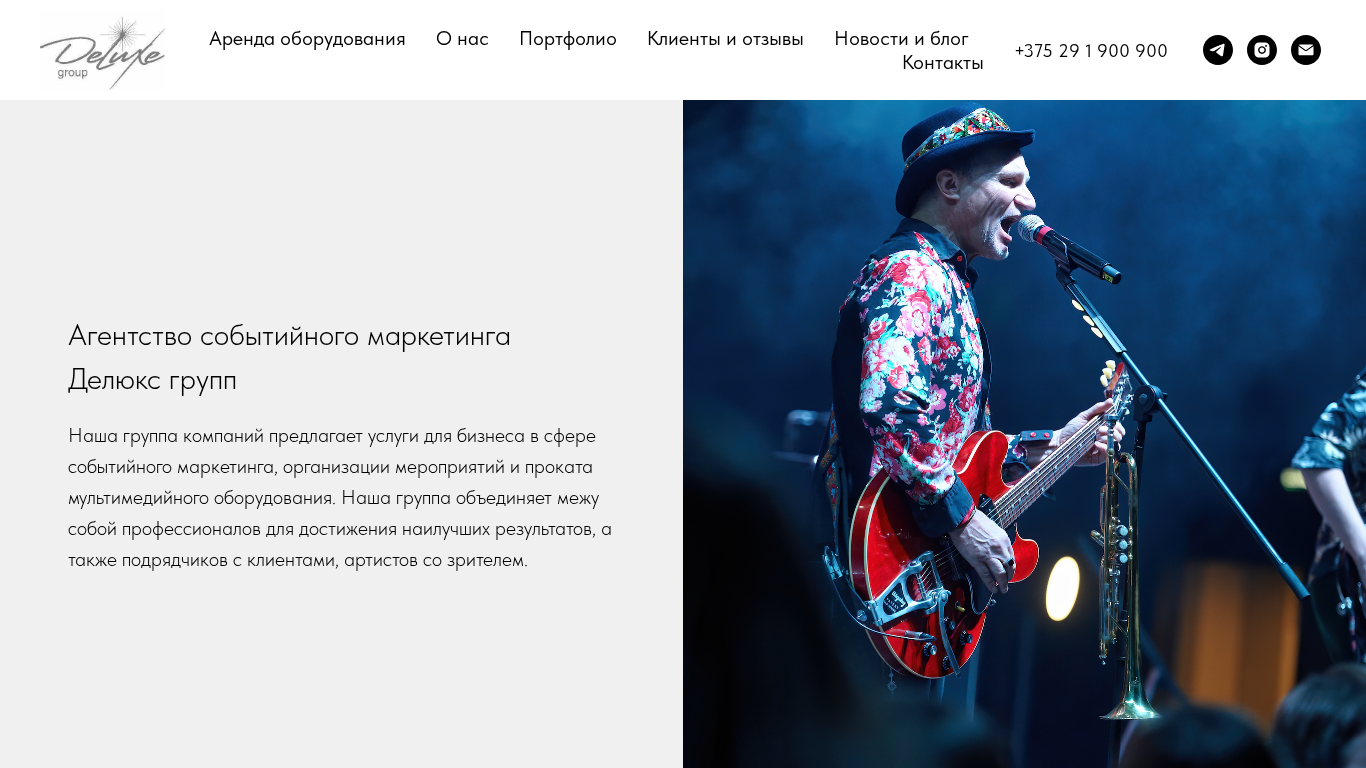Click the Делюкс групп heading line
The width and height of the screenshot is (1366, 768).
152,381
